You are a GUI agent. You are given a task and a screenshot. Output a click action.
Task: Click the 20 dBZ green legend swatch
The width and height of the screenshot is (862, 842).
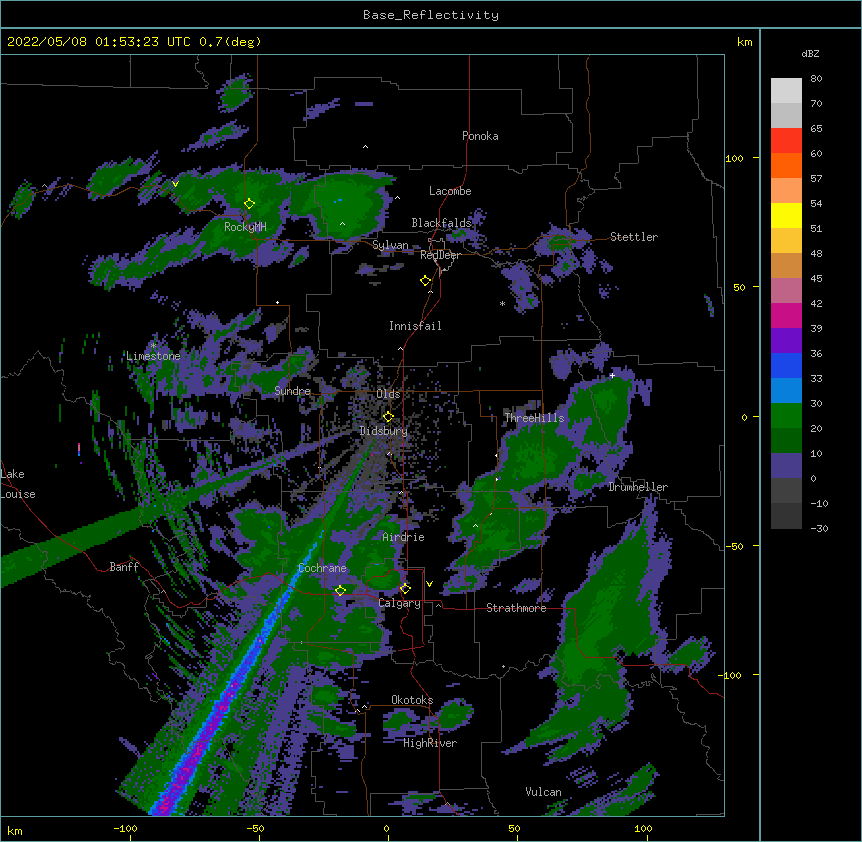click(x=786, y=440)
